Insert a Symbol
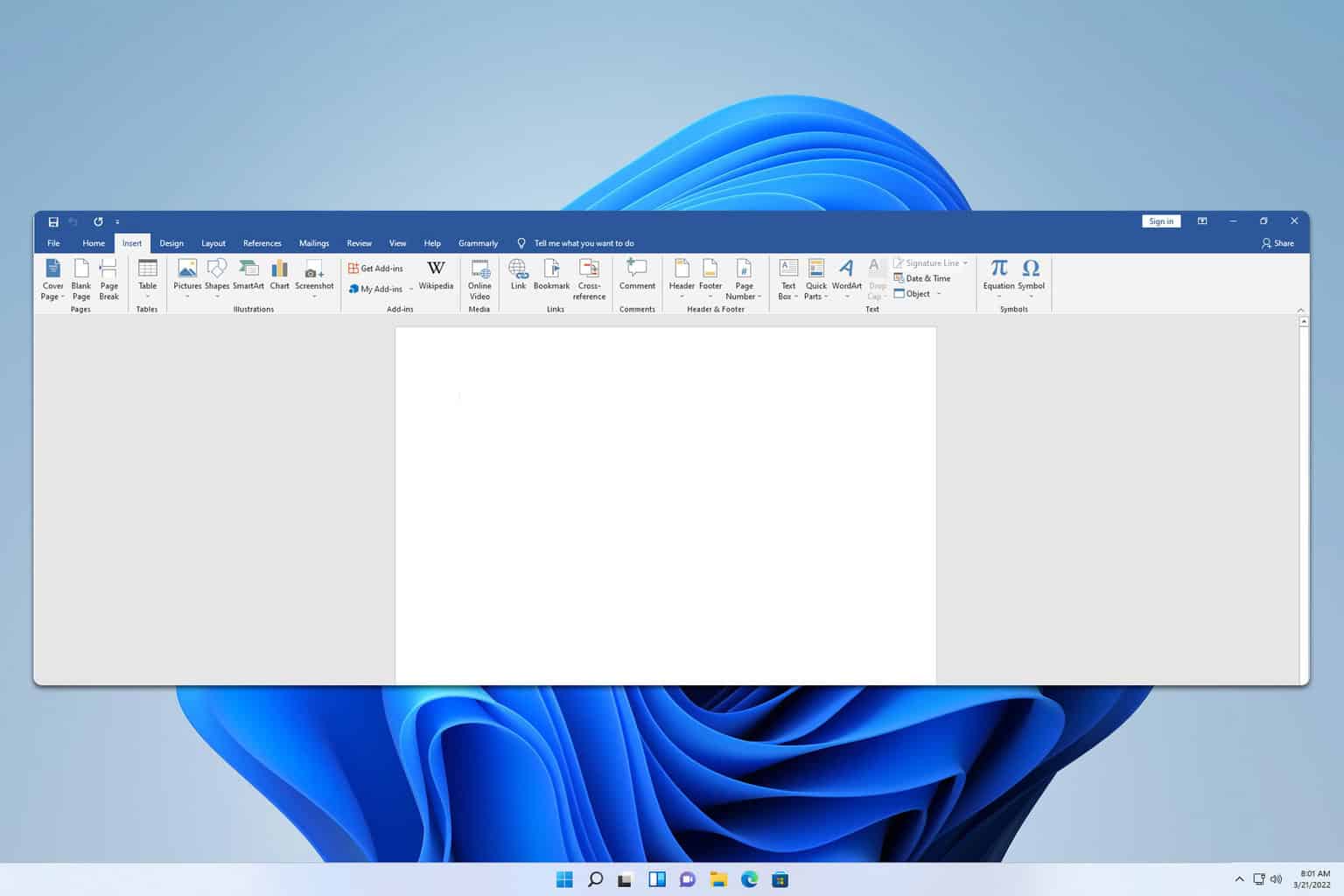The width and height of the screenshot is (1344, 896). click(x=1031, y=279)
